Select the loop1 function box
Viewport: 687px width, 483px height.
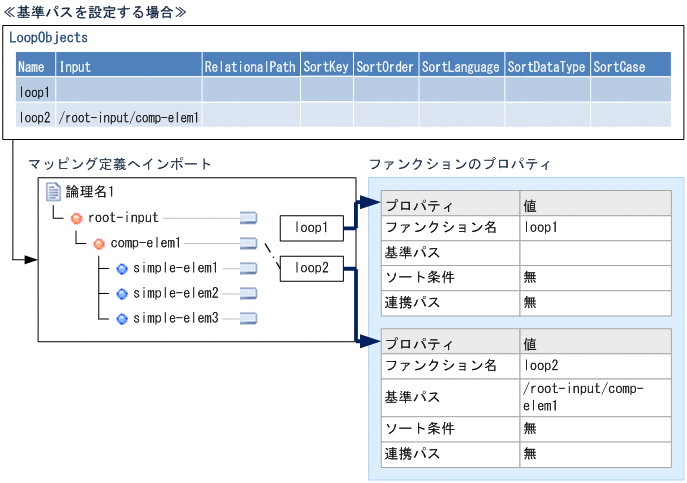[311, 228]
